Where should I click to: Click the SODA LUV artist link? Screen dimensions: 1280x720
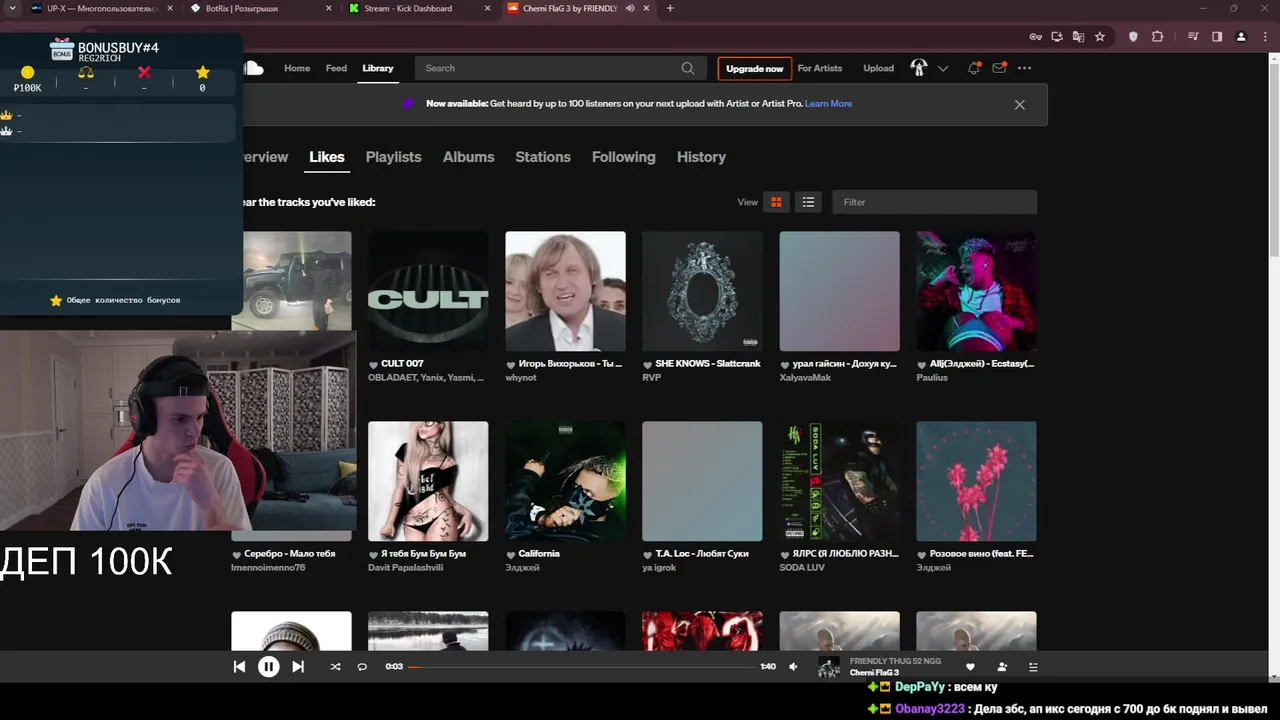coord(802,568)
